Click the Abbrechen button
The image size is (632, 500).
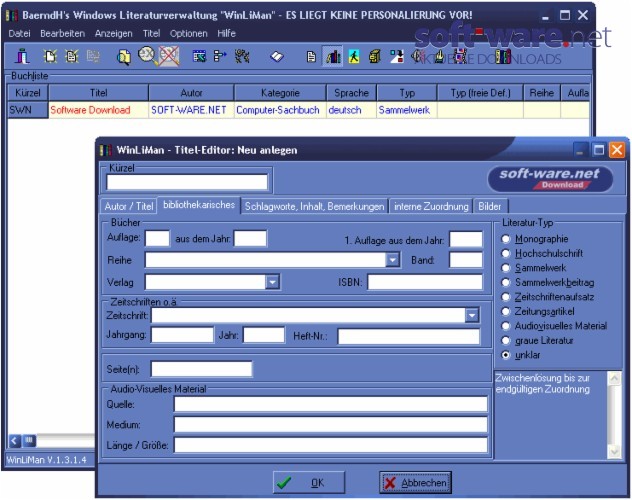tap(415, 482)
